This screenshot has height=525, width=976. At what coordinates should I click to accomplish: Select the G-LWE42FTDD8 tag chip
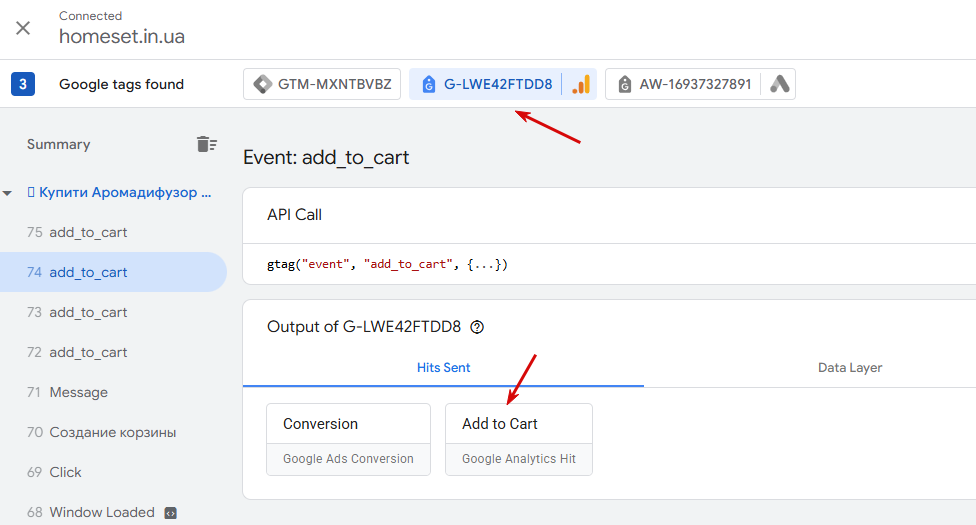tap(503, 84)
